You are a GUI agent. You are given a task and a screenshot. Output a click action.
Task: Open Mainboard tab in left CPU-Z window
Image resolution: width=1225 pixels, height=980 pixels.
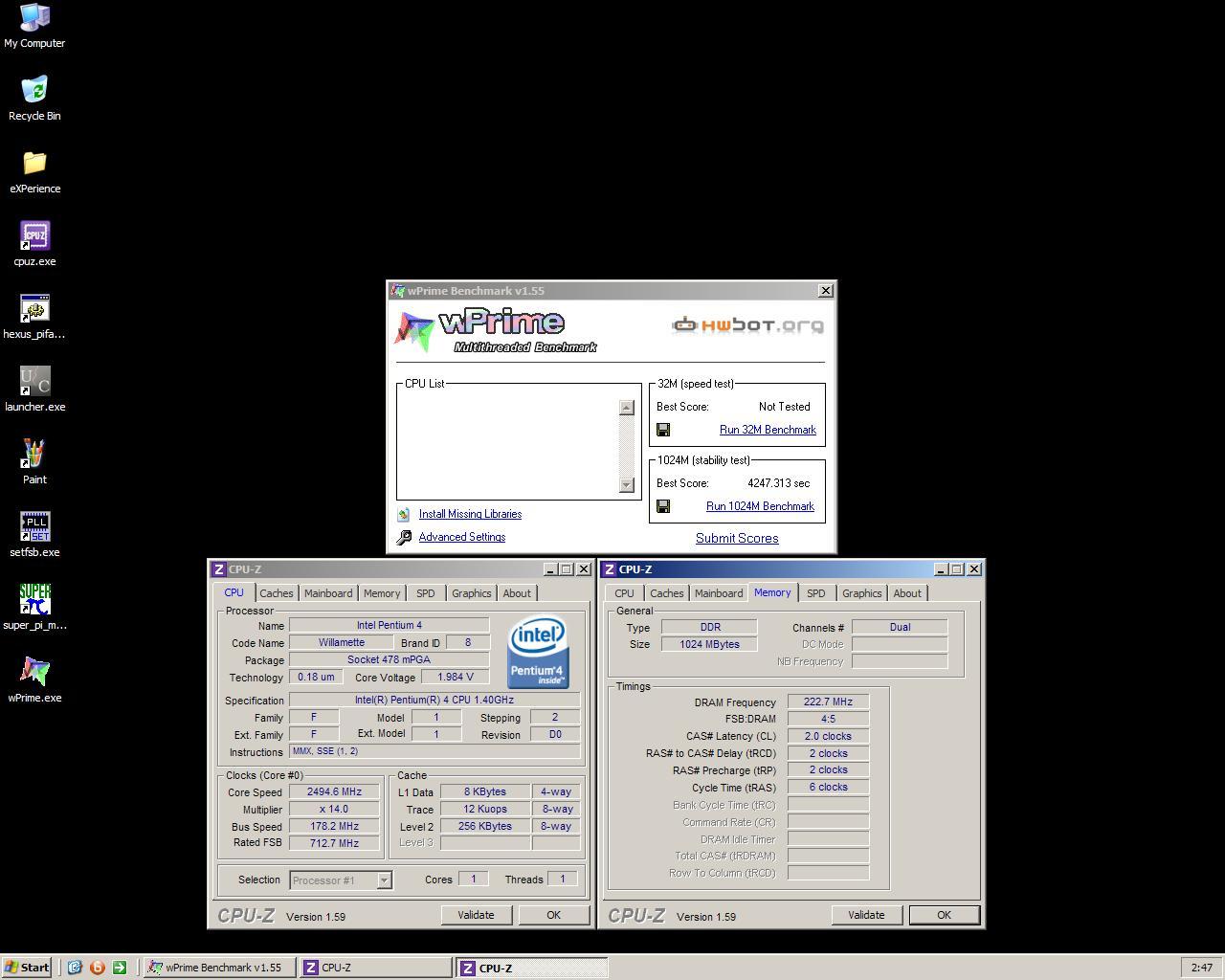pyautogui.click(x=328, y=593)
